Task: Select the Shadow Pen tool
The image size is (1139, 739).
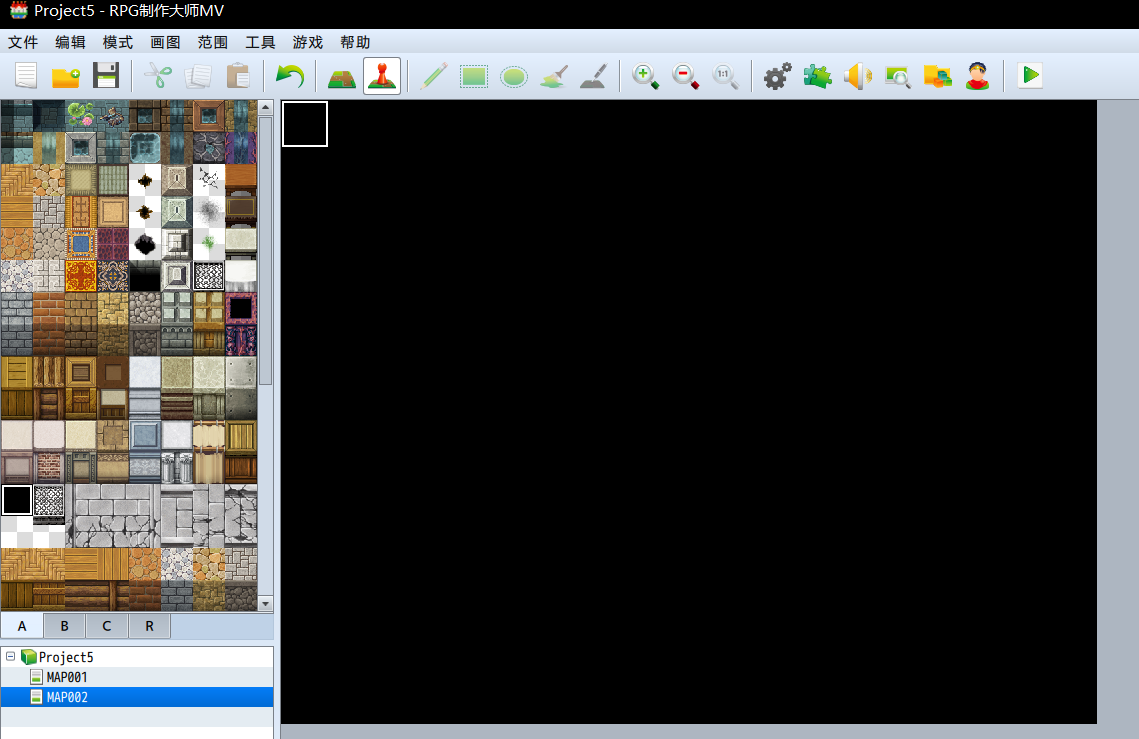Action: pos(593,76)
